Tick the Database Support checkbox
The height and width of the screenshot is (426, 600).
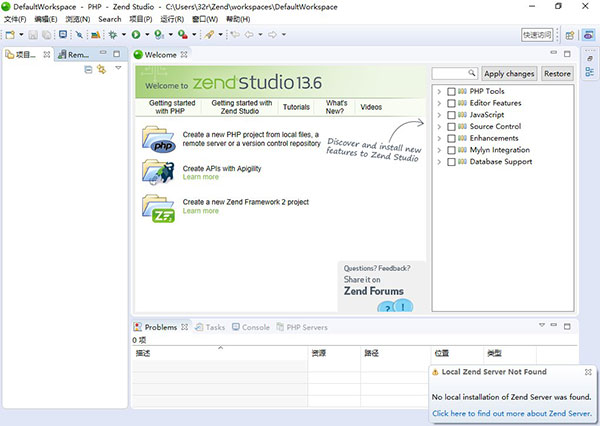(x=452, y=162)
